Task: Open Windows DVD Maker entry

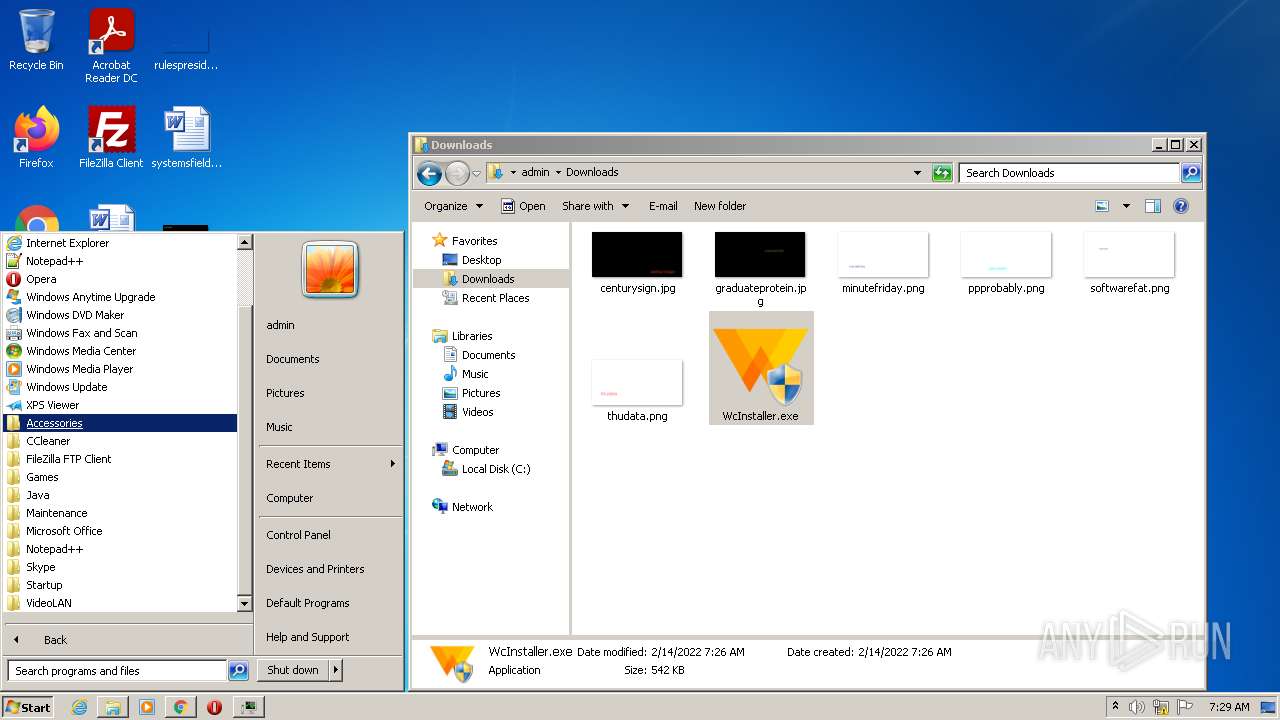Action: point(120,315)
